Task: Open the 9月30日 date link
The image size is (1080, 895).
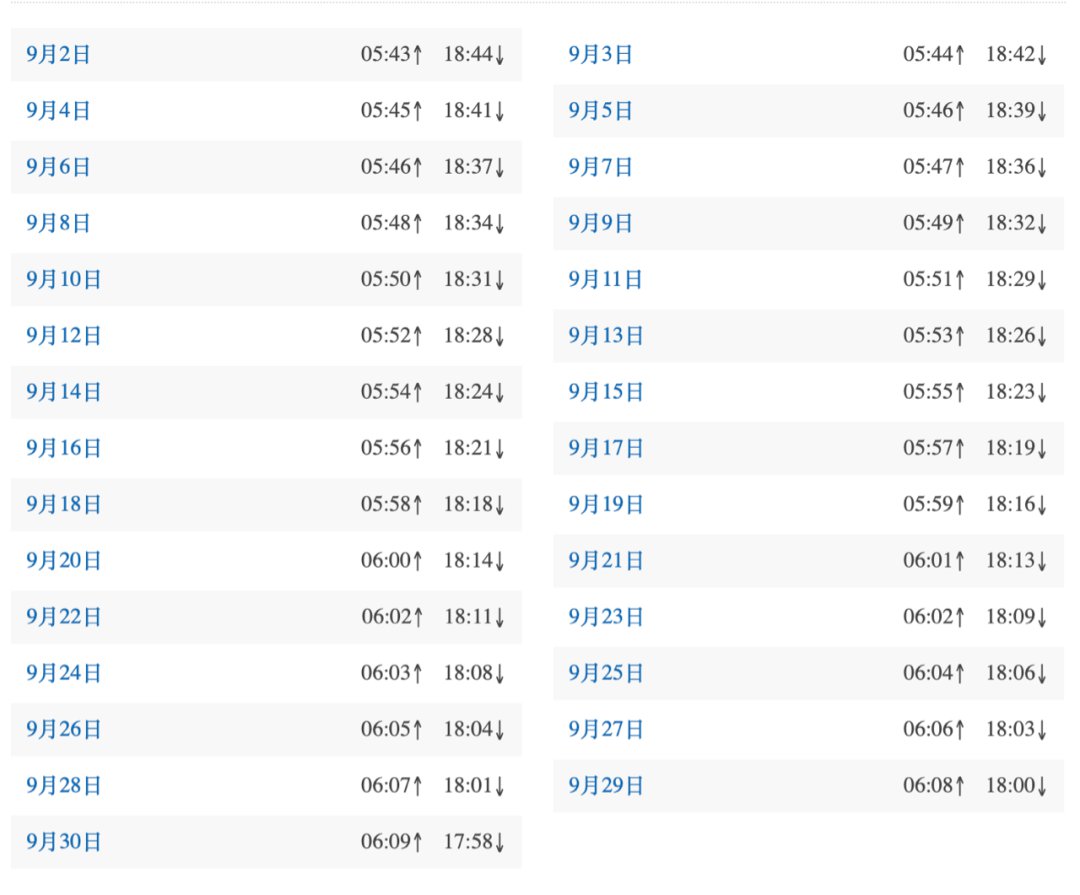Action: click(x=64, y=842)
